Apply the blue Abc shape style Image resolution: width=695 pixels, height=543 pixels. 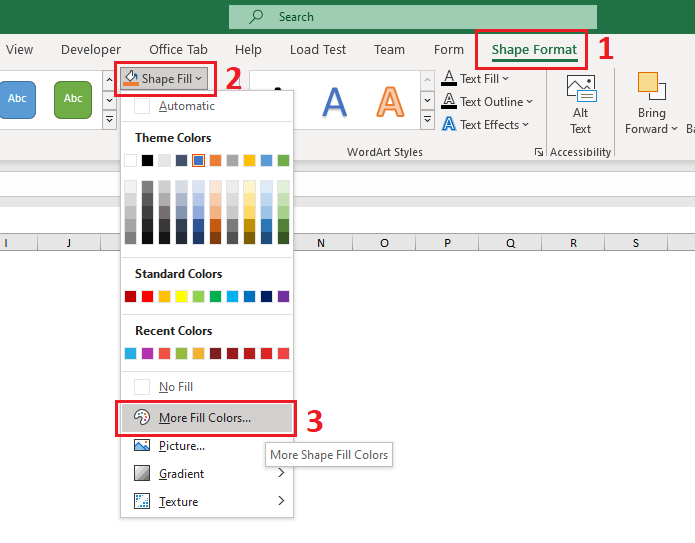pyautogui.click(x=17, y=100)
